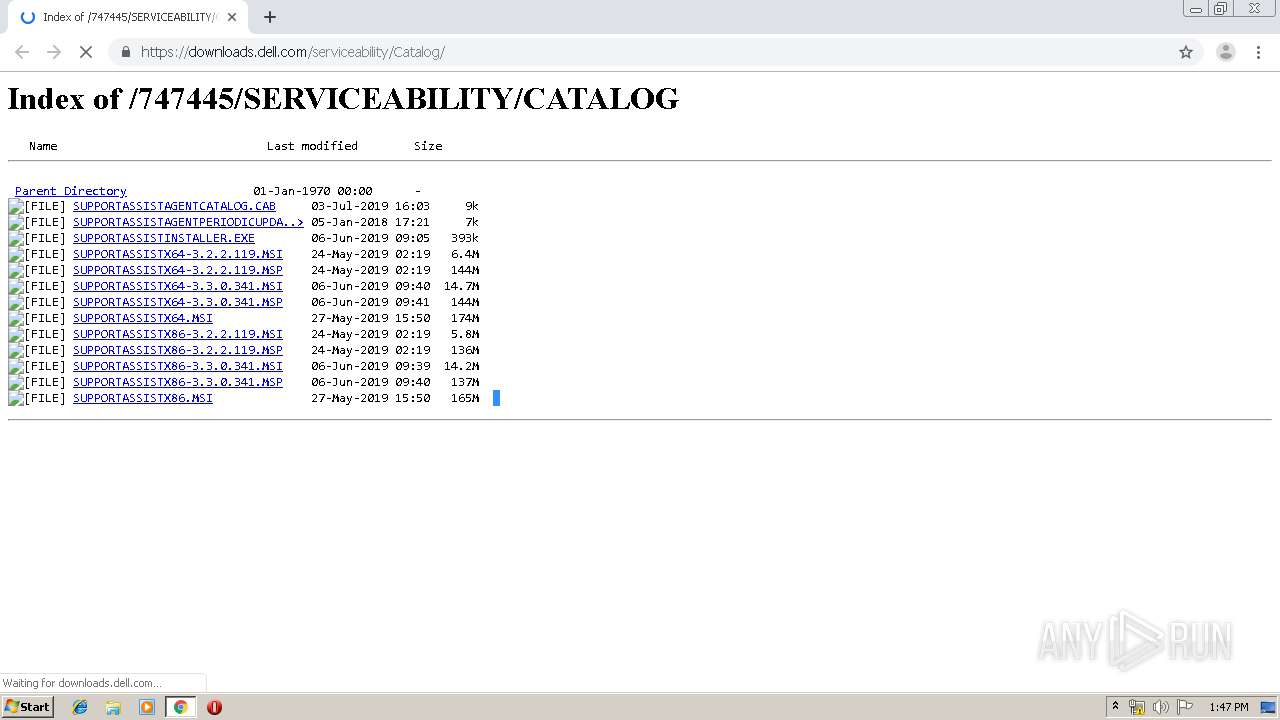Download SUPPORTASSISTAGENTCATALOG.CAB
The height and width of the screenshot is (720, 1280).
coord(174,207)
